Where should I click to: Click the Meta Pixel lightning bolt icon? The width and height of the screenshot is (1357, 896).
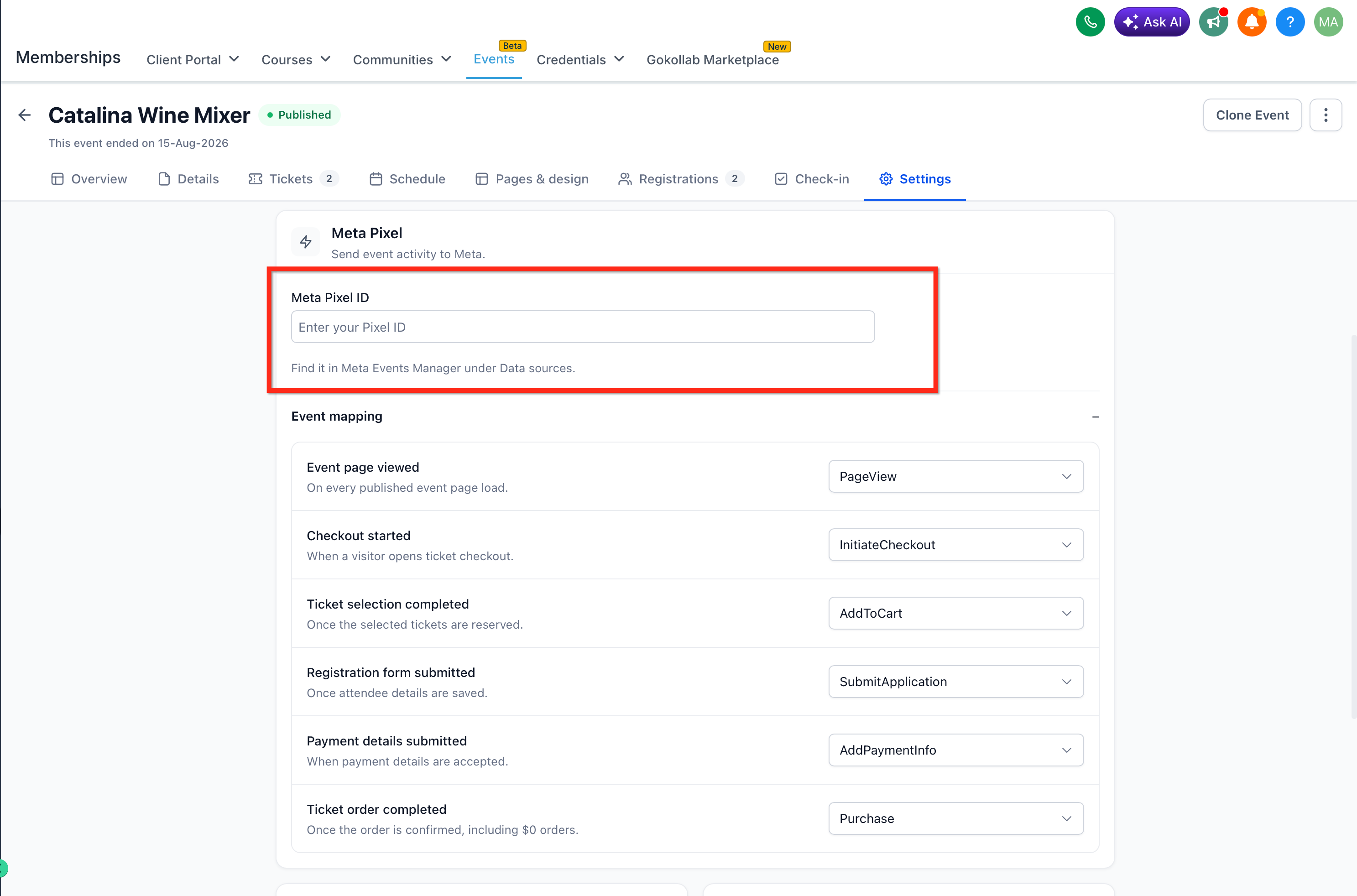click(306, 242)
